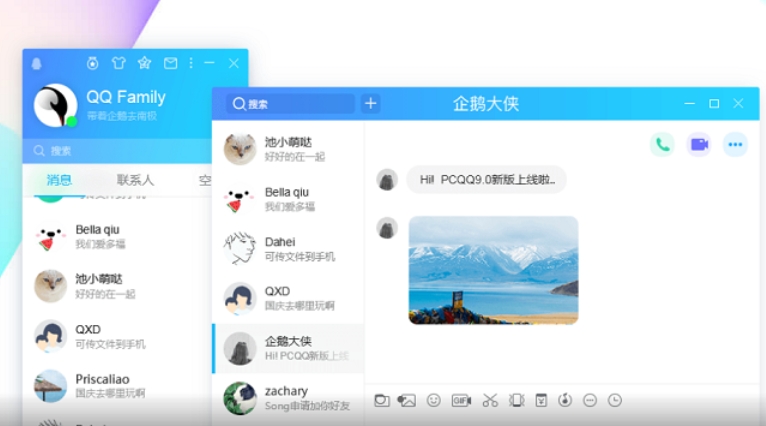Click the send picture icon

click(406, 401)
